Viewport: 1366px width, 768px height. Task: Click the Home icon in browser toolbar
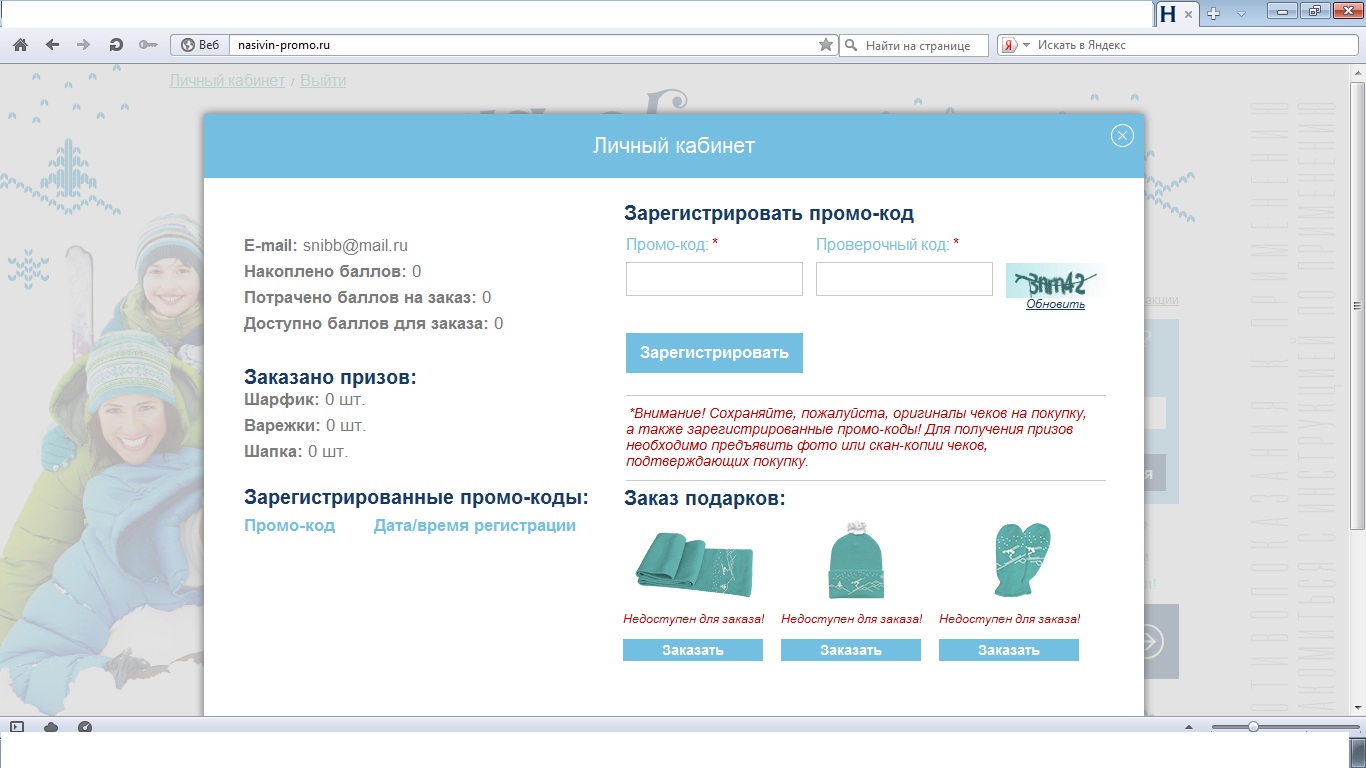click(x=20, y=45)
